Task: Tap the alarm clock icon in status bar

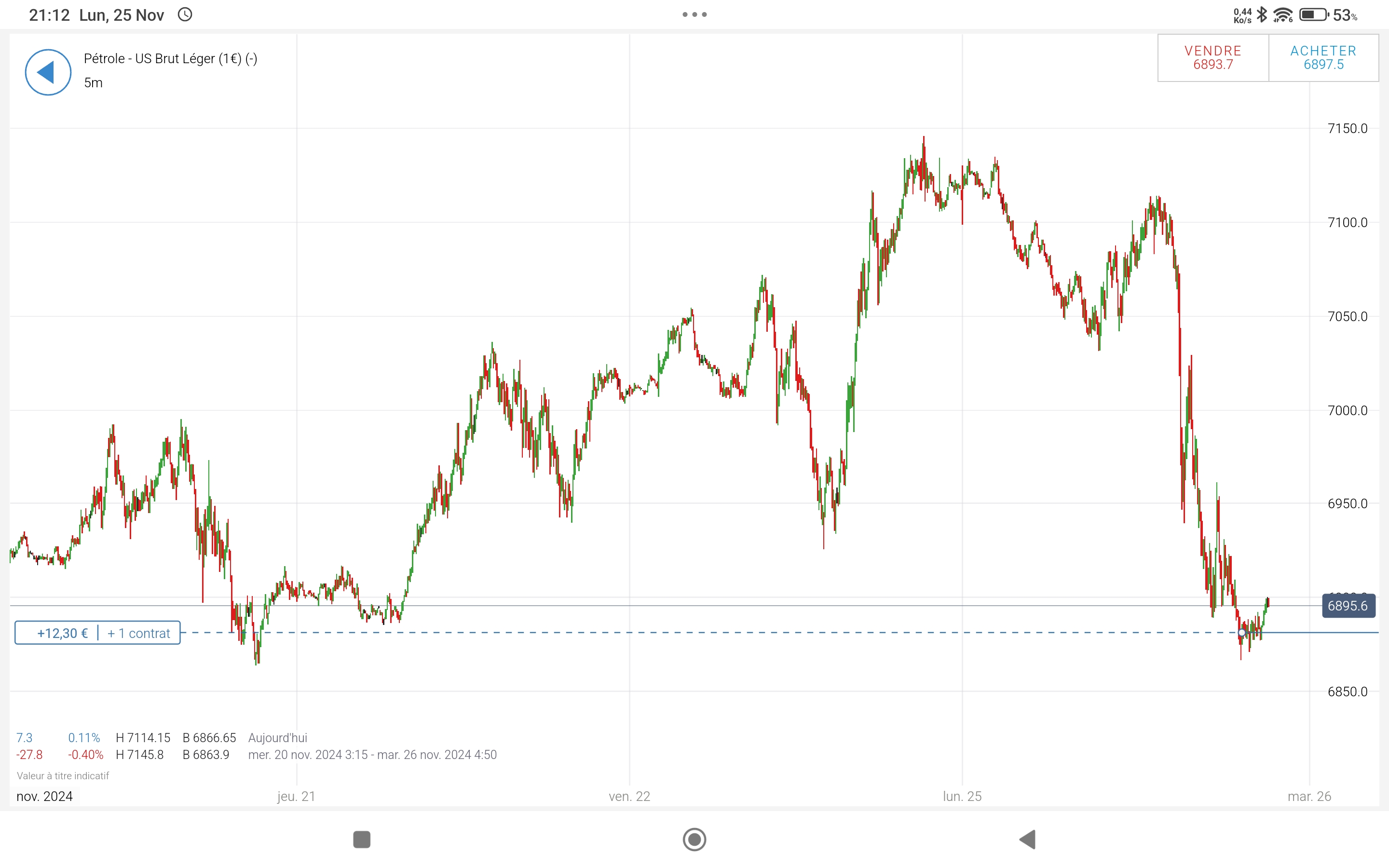Action: point(185,14)
